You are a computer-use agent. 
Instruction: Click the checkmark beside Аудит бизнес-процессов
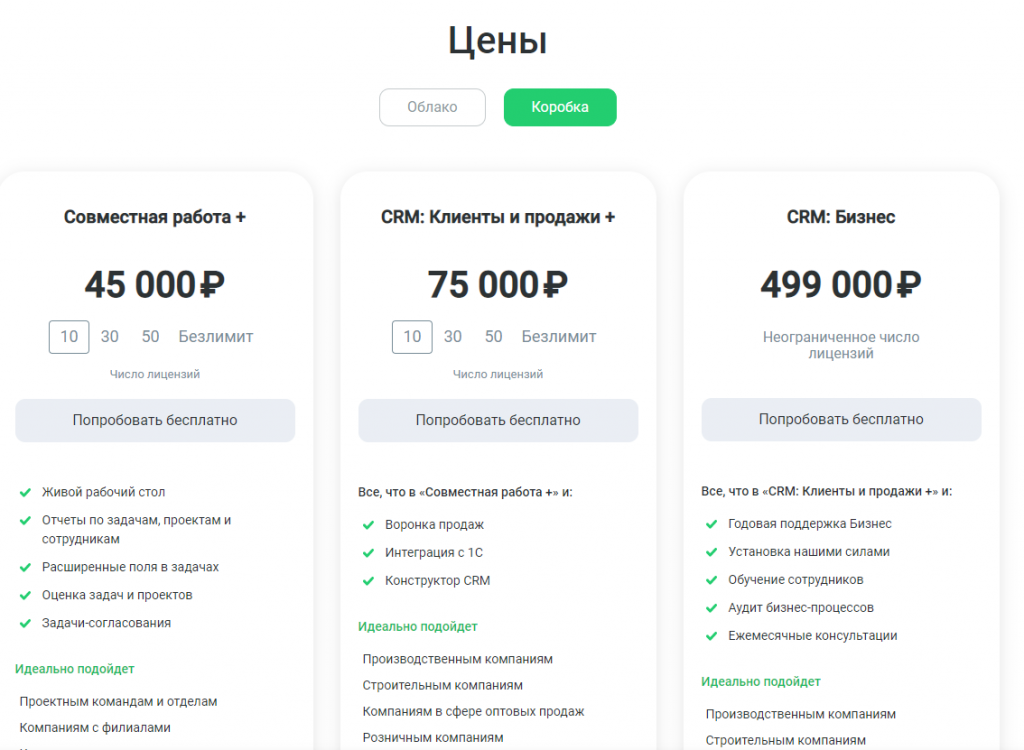click(x=712, y=608)
